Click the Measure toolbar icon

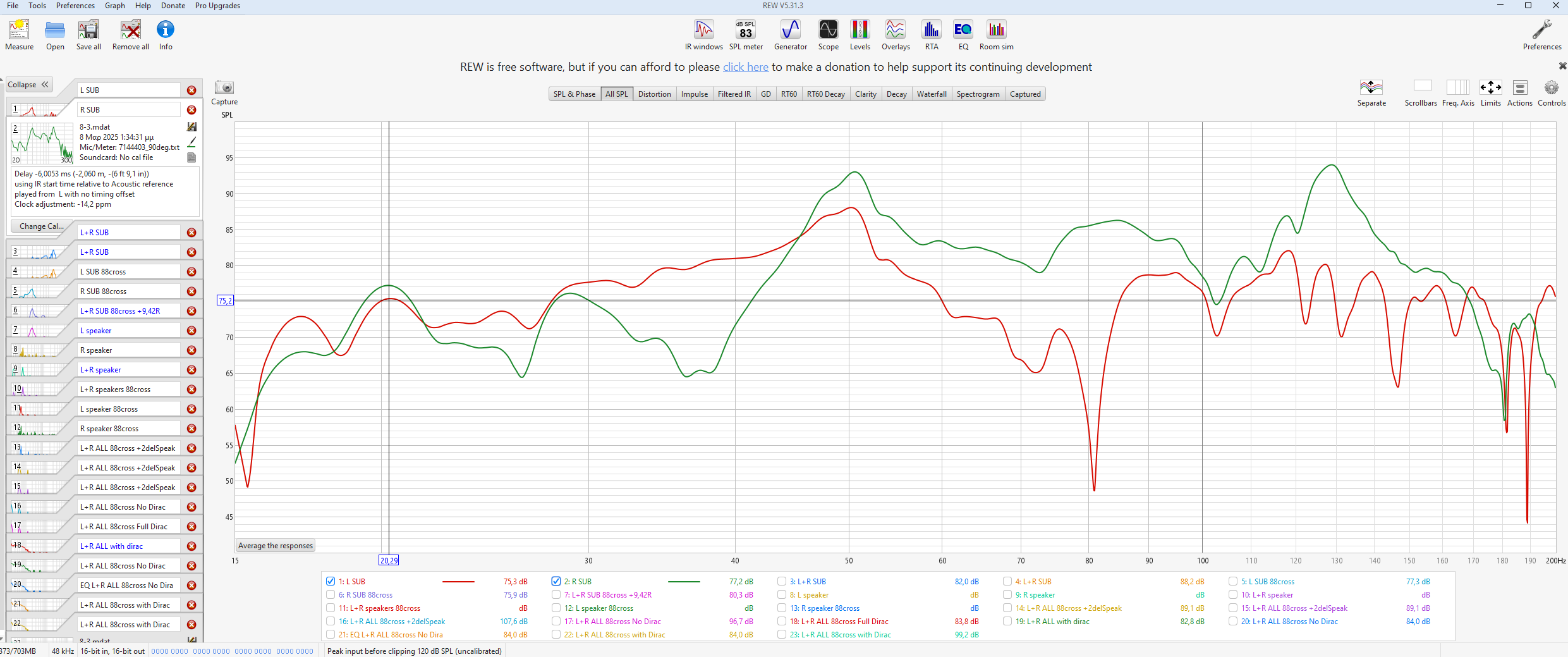click(x=19, y=34)
